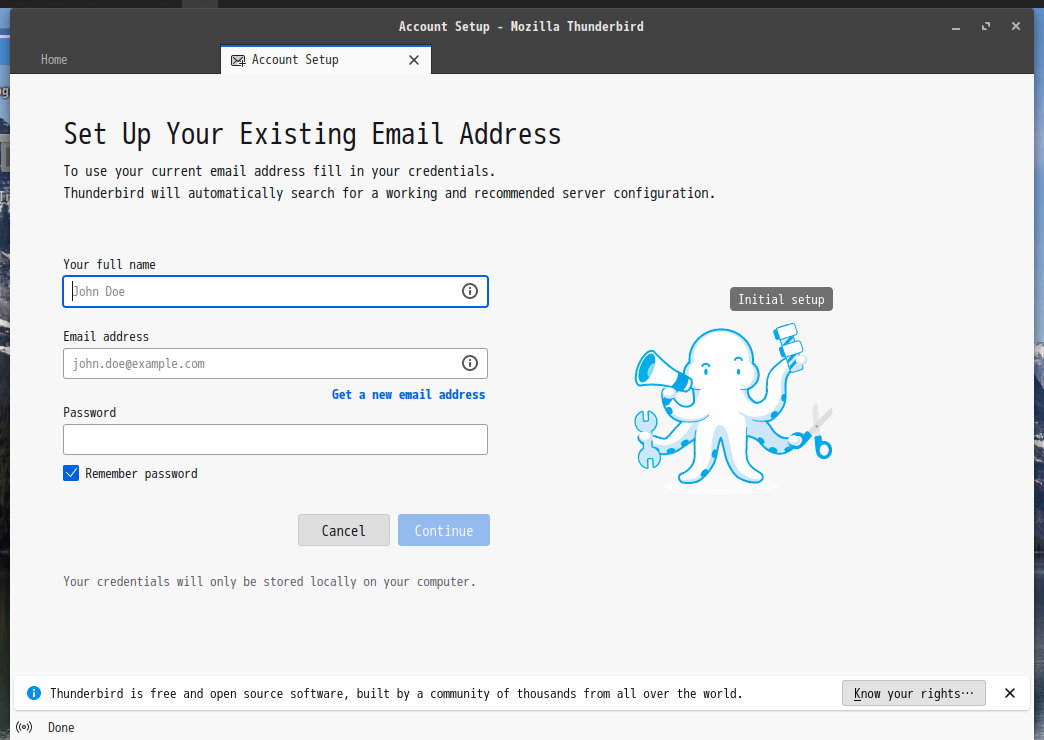Close the Account Setup tab
The image size is (1044, 740).
[413, 60]
